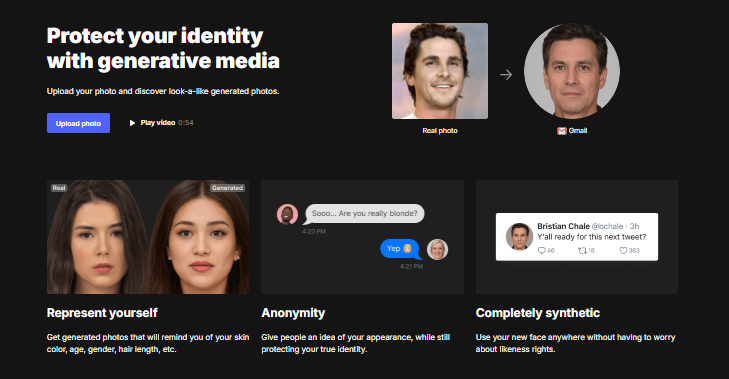729x379 pixels.
Task: Click the Generated tag on comparison image
Action: click(x=227, y=188)
